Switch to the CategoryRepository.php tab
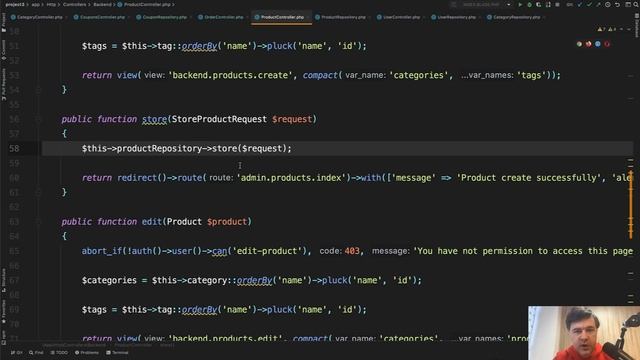The image size is (640, 360). pyautogui.click(x=514, y=17)
